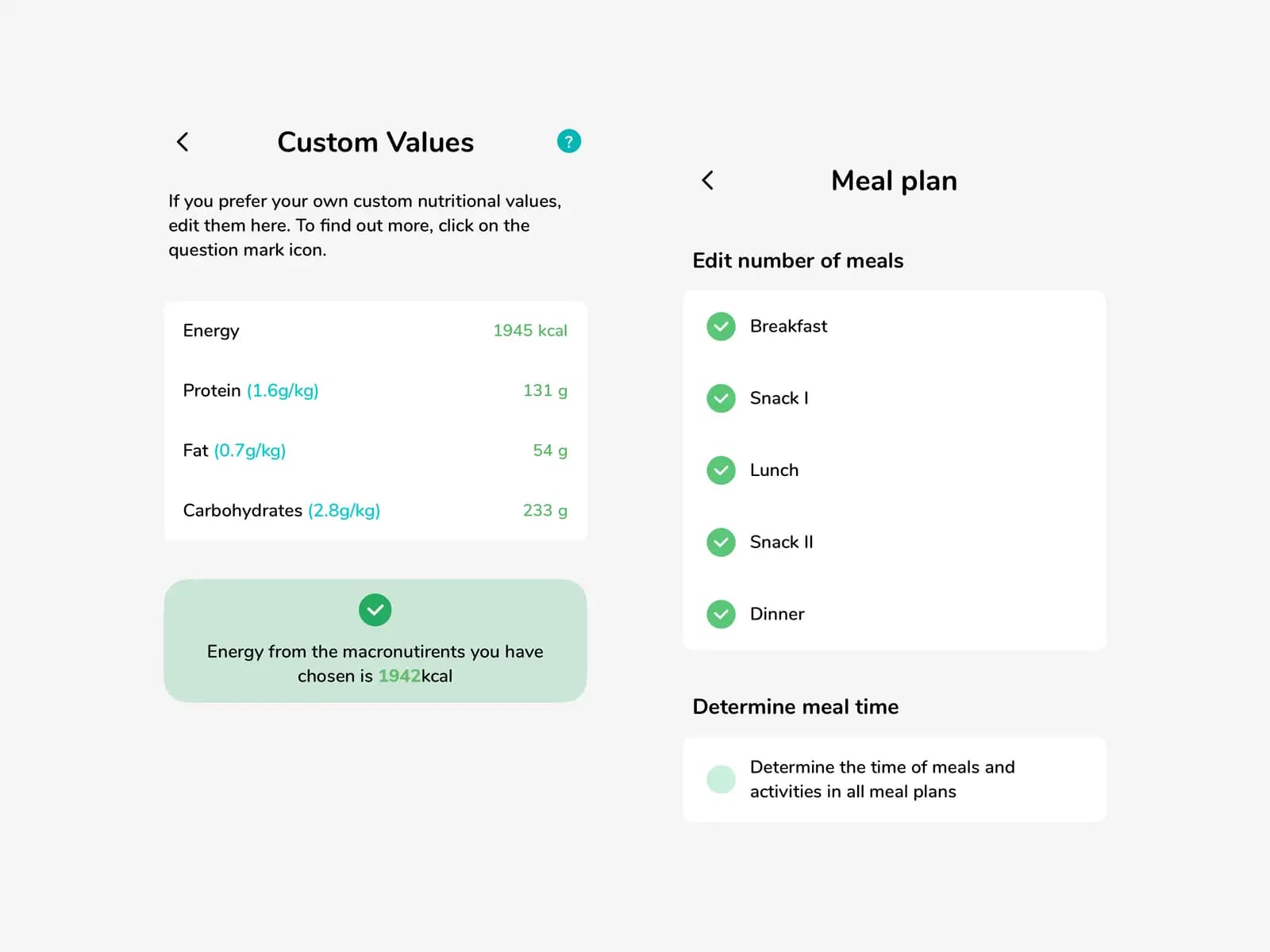Click green check icon in energy banner
Image resolution: width=1270 pixels, height=952 pixels.
click(x=375, y=610)
